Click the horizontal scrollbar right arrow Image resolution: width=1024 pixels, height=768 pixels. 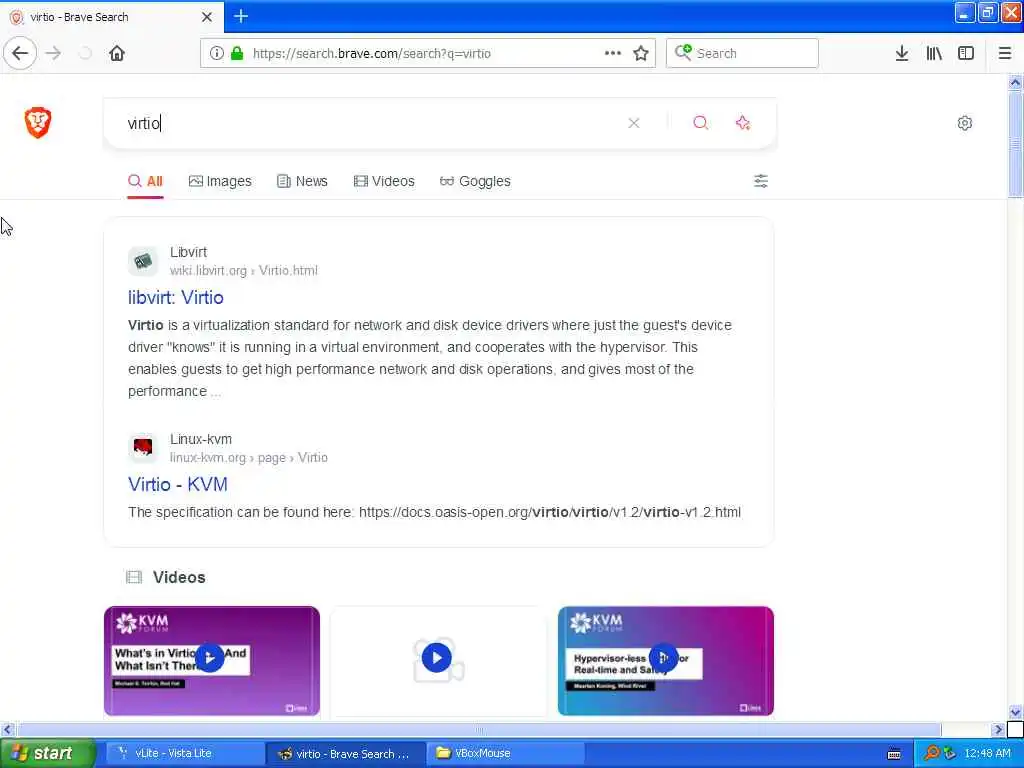[999, 729]
